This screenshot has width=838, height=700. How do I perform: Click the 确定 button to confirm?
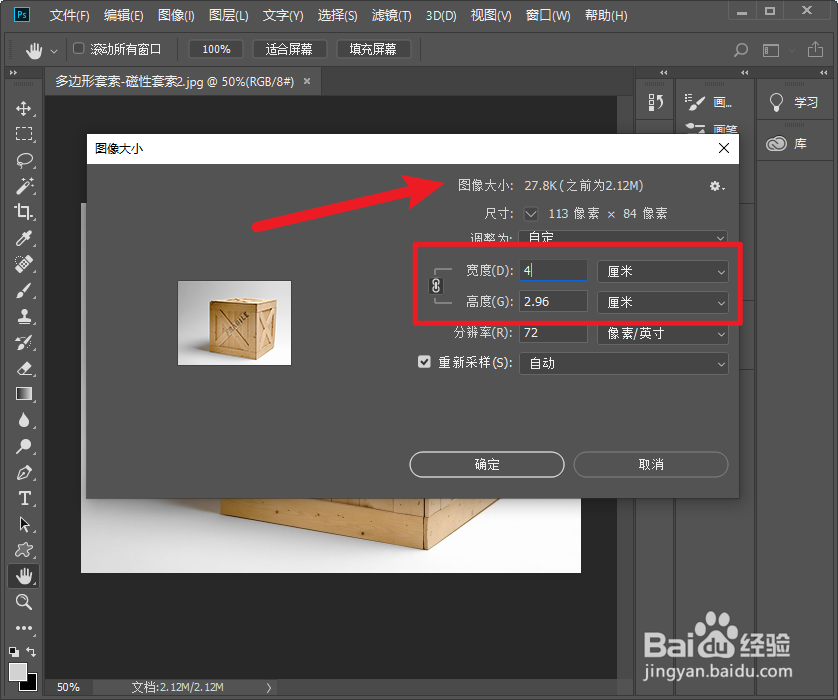[x=486, y=464]
